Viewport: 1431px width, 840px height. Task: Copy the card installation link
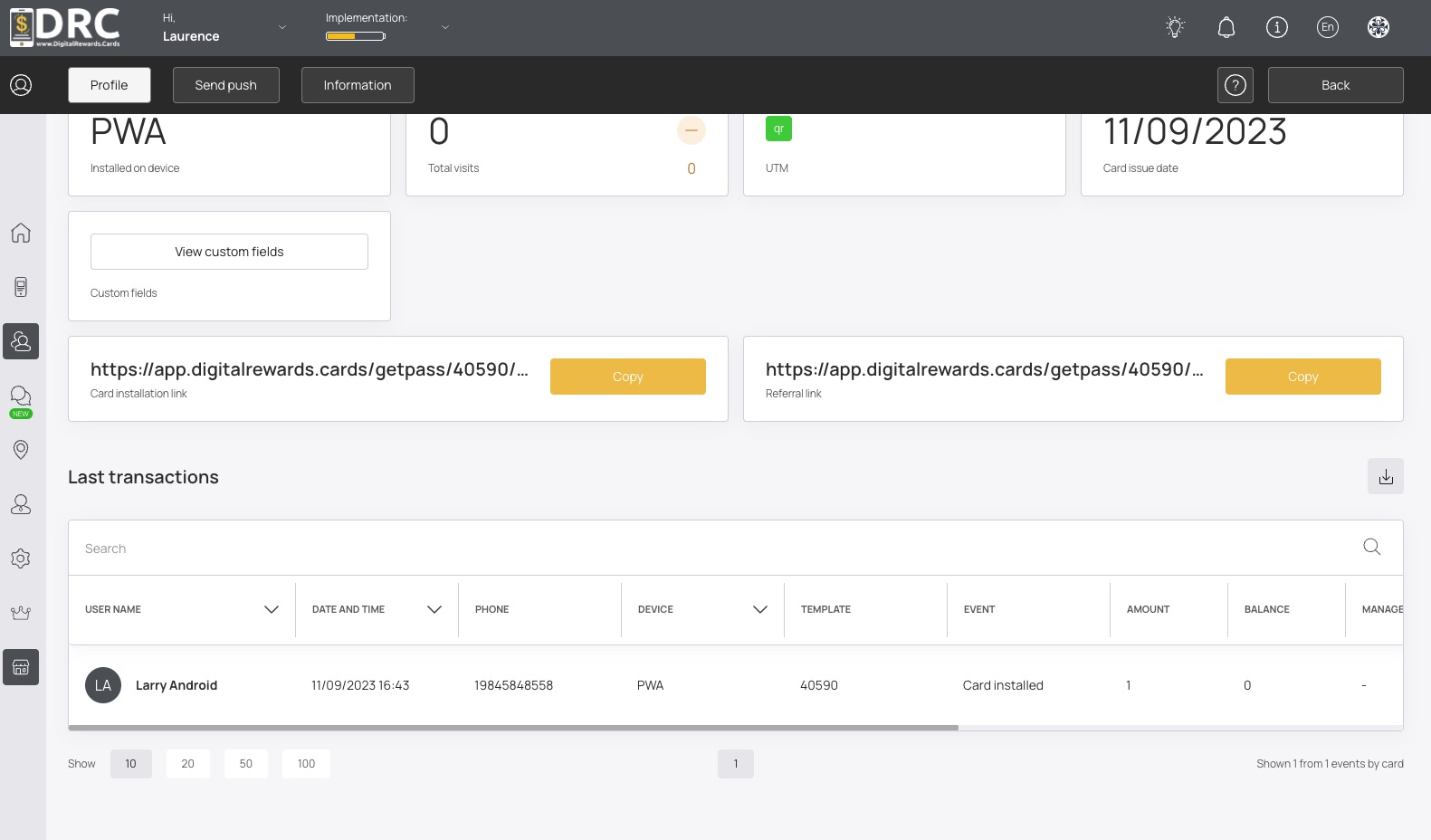(627, 377)
